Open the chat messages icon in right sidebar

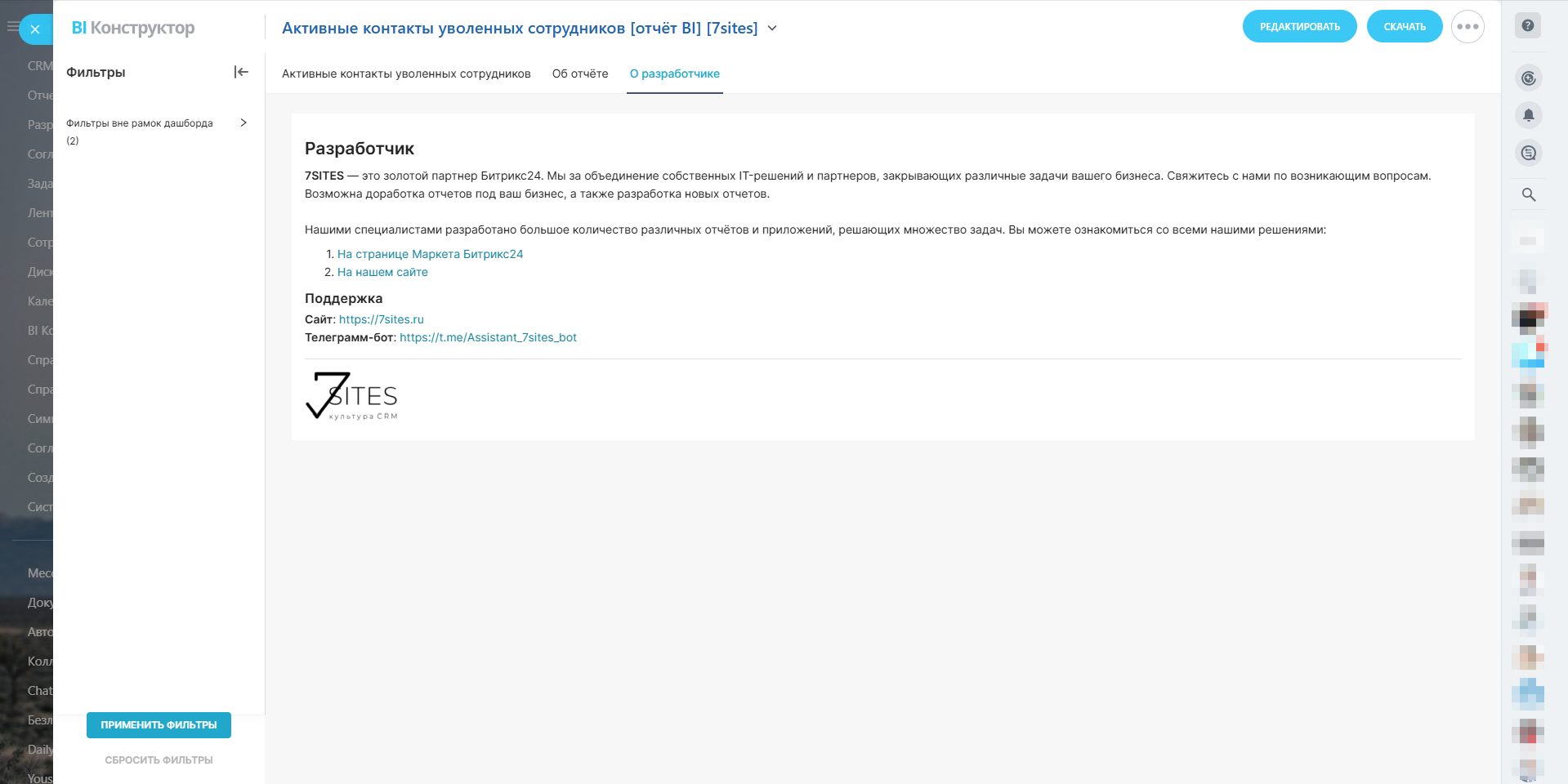[x=1529, y=153]
